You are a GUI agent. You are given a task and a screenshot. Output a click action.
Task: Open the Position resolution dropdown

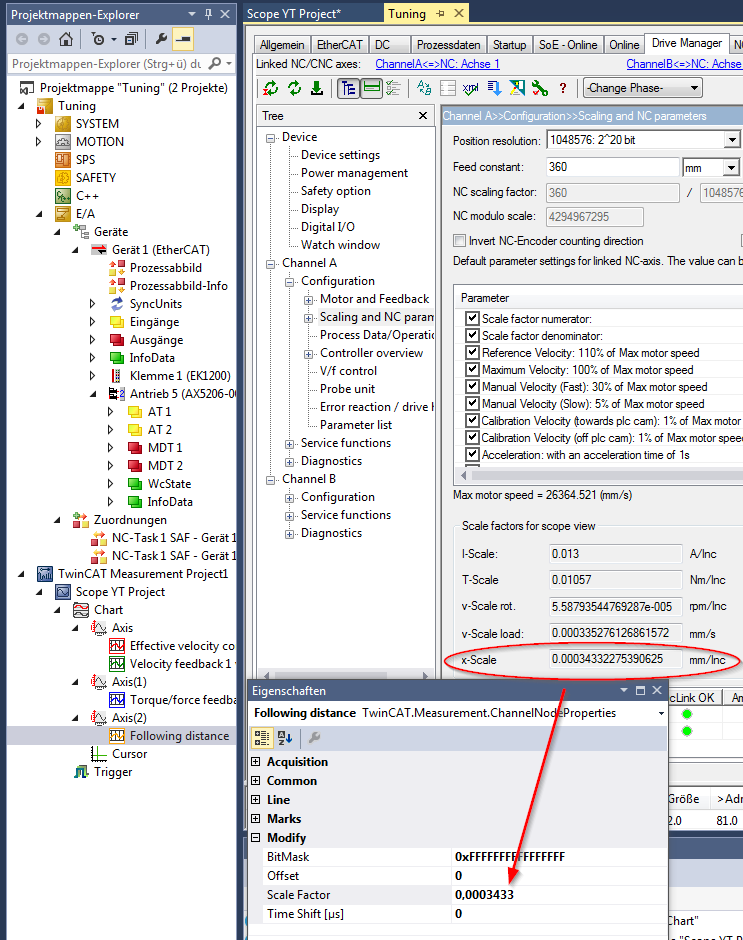point(732,140)
